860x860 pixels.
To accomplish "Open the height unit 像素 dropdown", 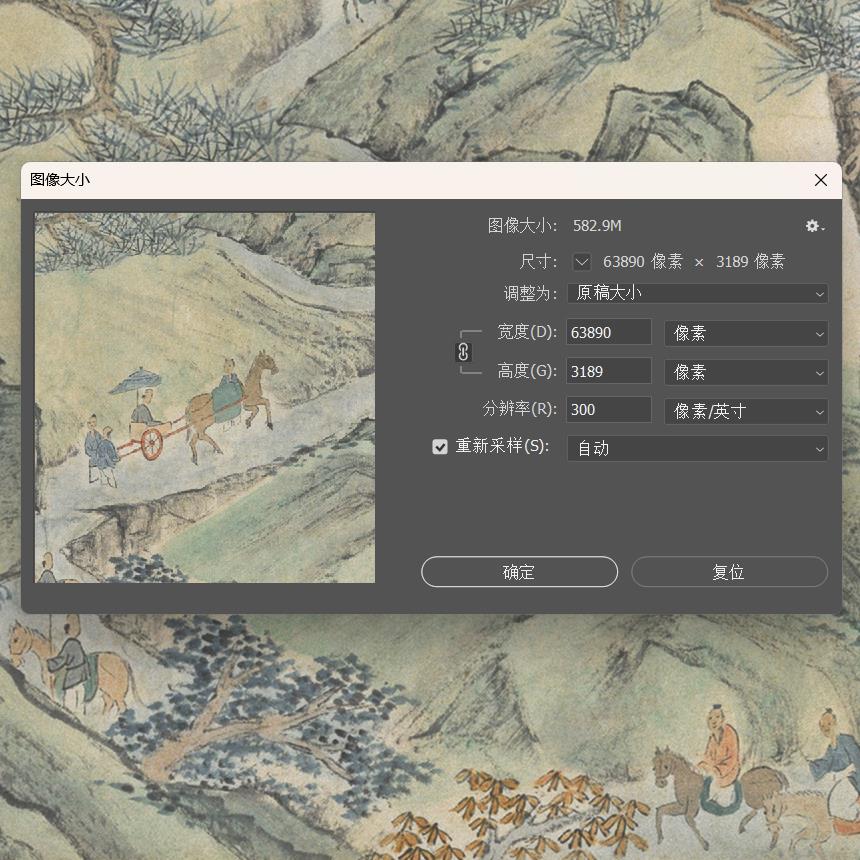I will tap(746, 372).
